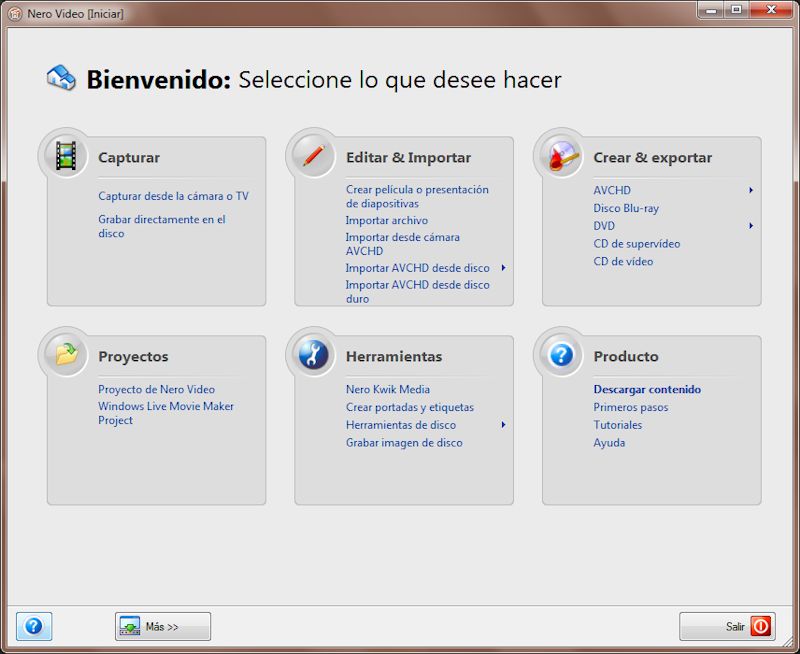This screenshot has height=654, width=800.
Task: Click Descargar contenido link
Action: (x=647, y=389)
